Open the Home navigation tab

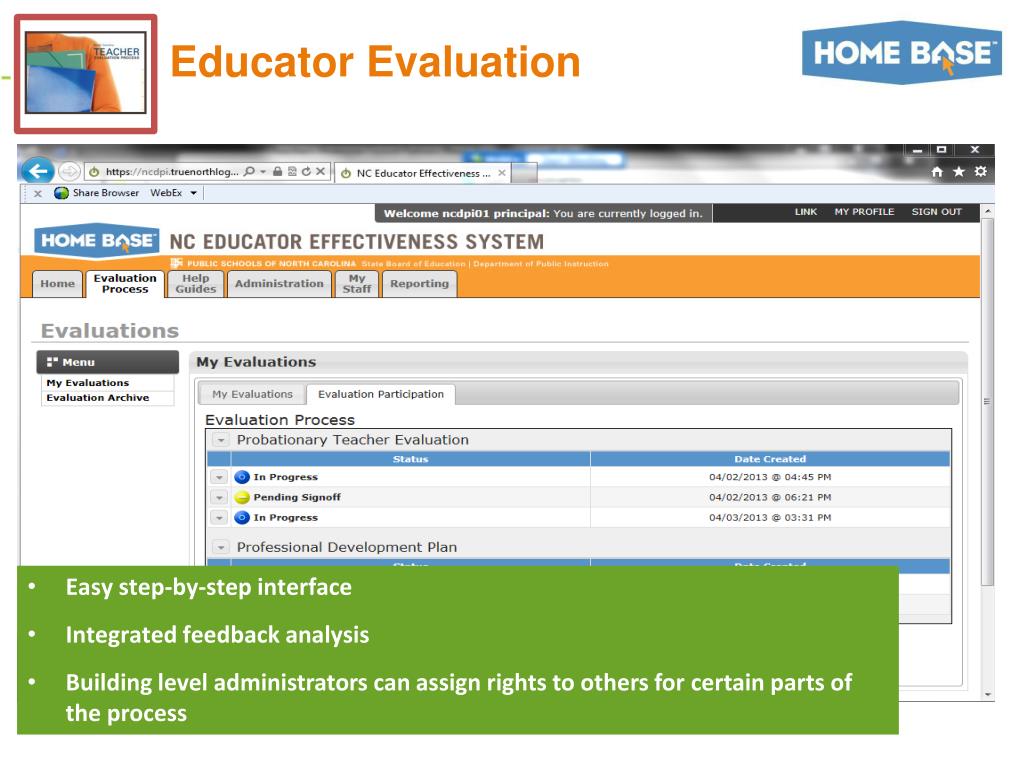click(57, 283)
